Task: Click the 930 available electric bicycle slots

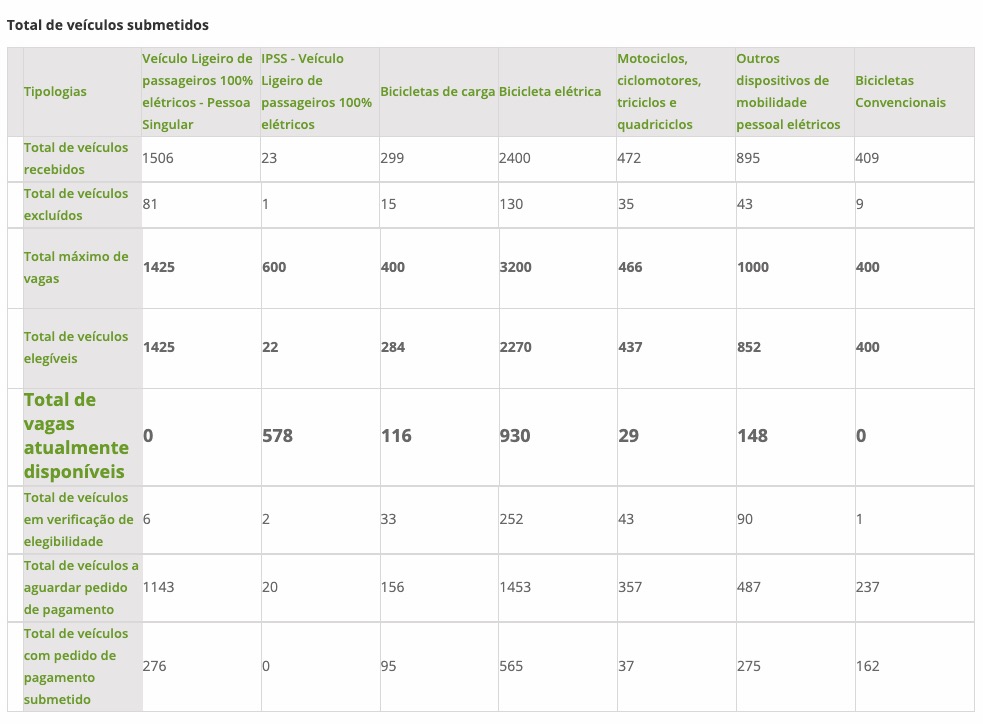Action: 515,436
